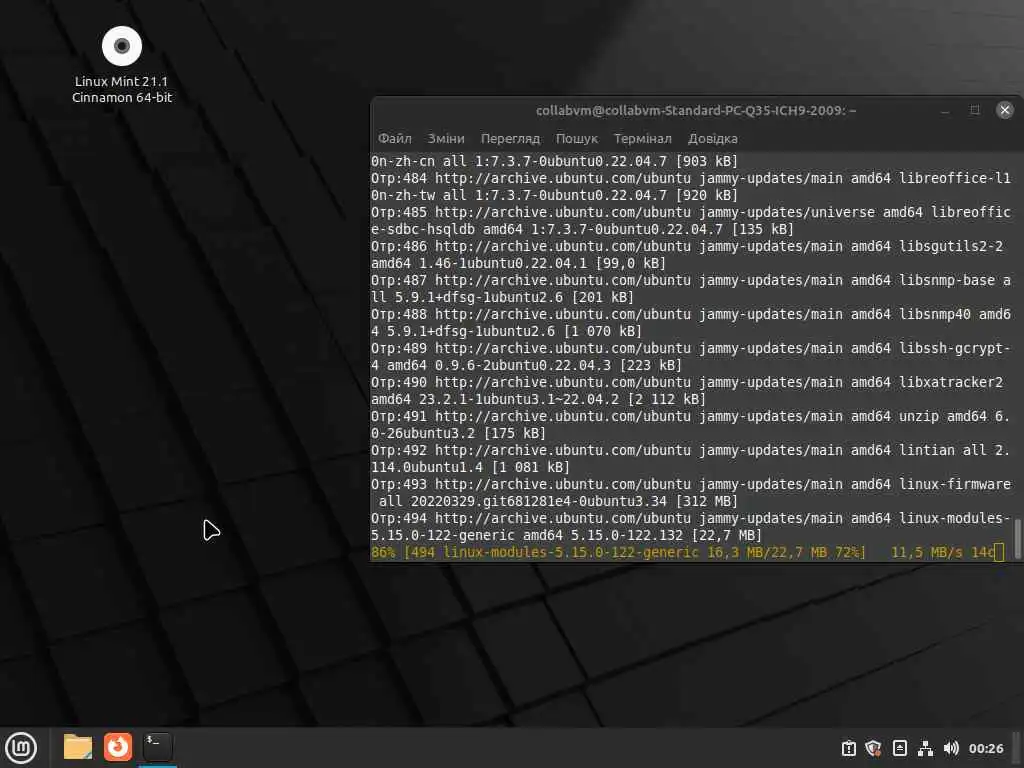Screen dimensions: 1024x768
Task: Open the Довідка menu
Action: [712, 138]
